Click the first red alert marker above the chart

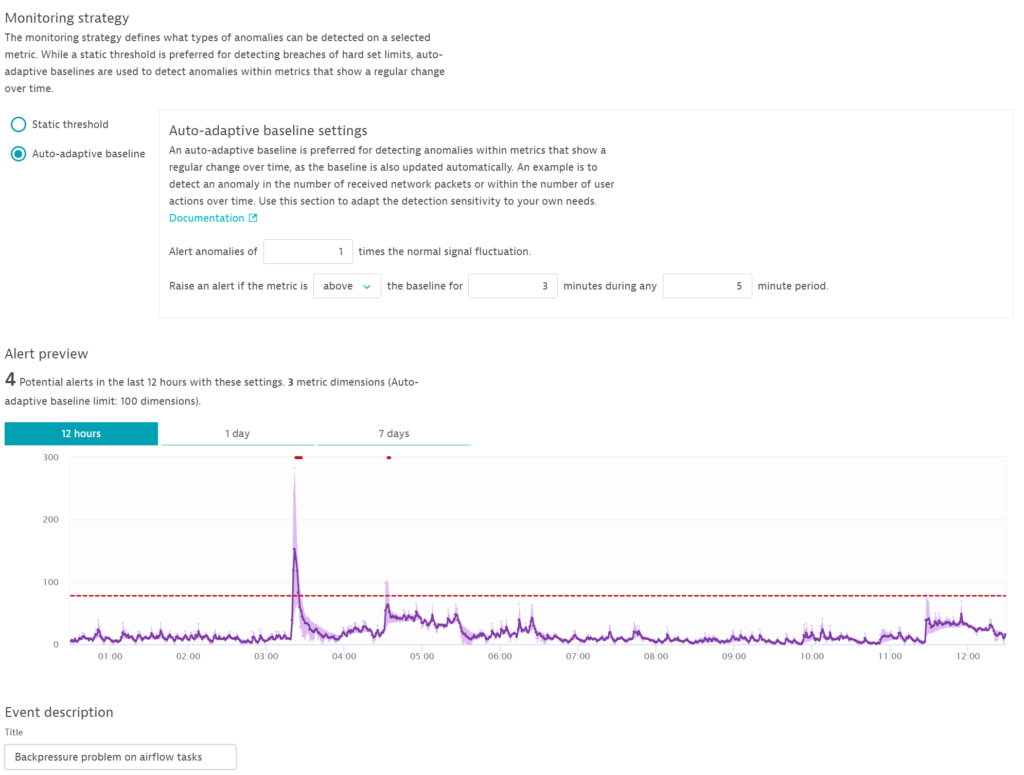point(298,458)
